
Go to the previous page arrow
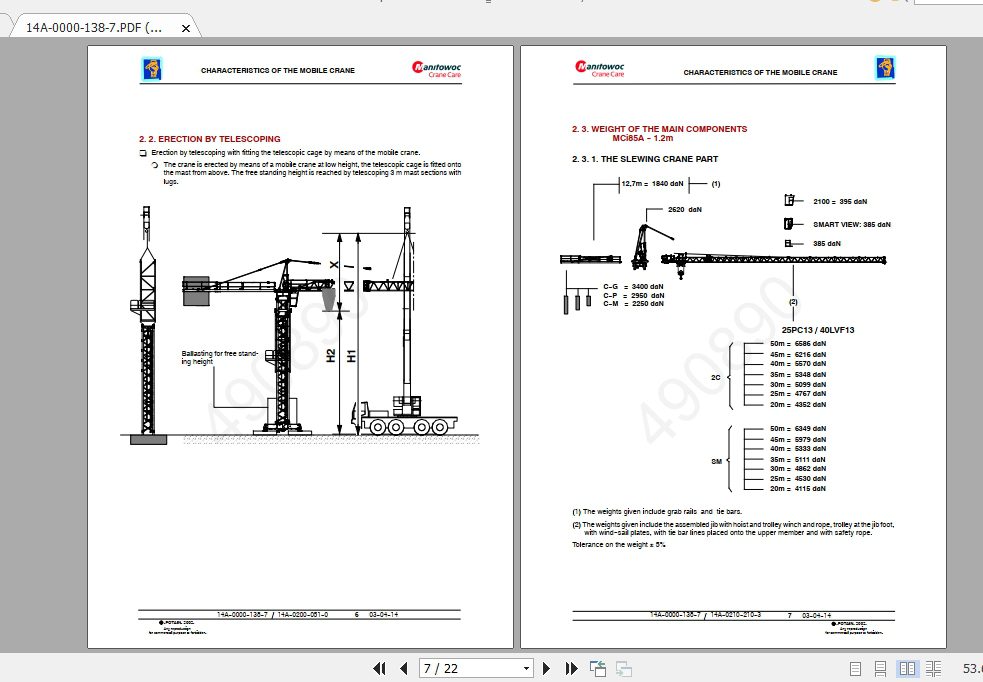(402, 668)
